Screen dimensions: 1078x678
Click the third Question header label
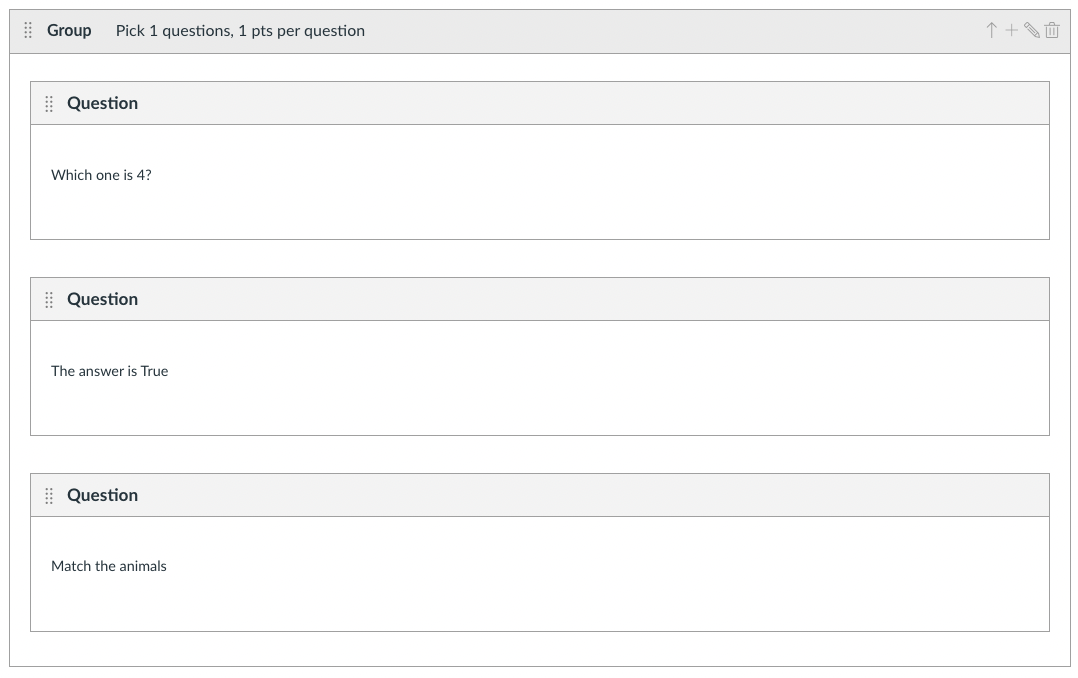click(x=102, y=496)
